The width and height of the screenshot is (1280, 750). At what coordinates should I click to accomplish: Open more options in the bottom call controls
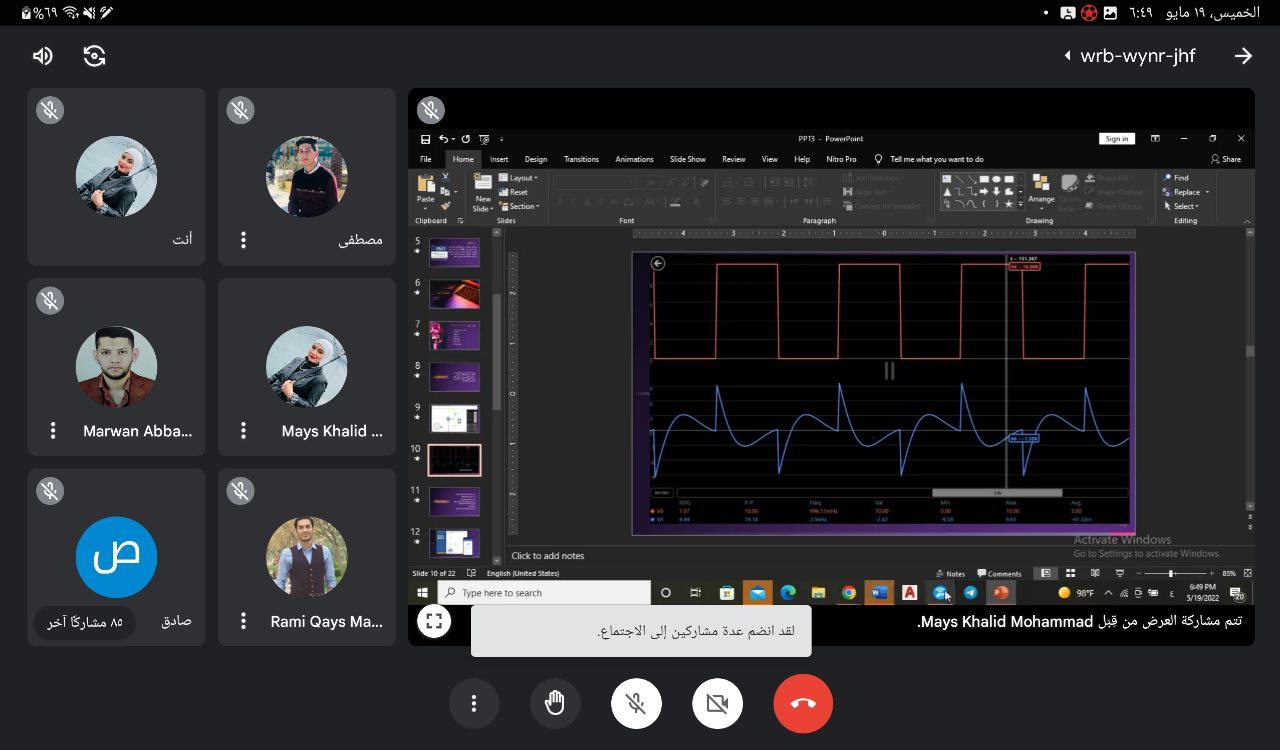pyautogui.click(x=474, y=703)
